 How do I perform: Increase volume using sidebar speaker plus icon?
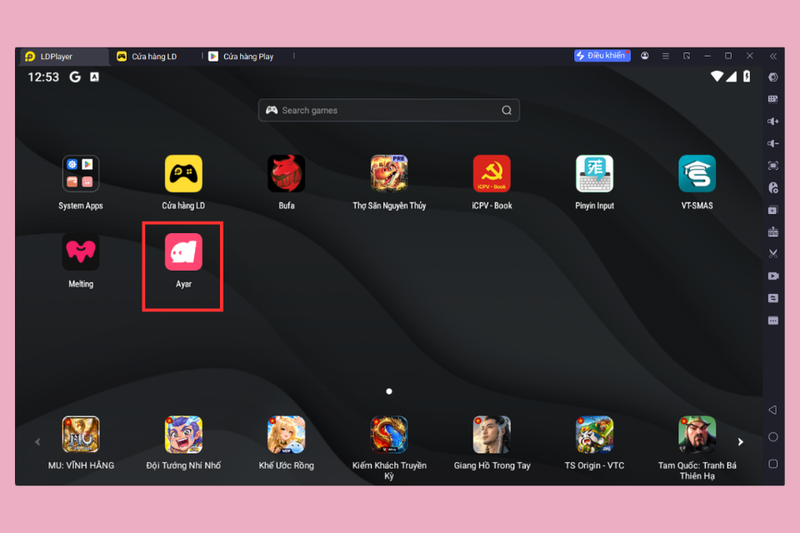(773, 121)
